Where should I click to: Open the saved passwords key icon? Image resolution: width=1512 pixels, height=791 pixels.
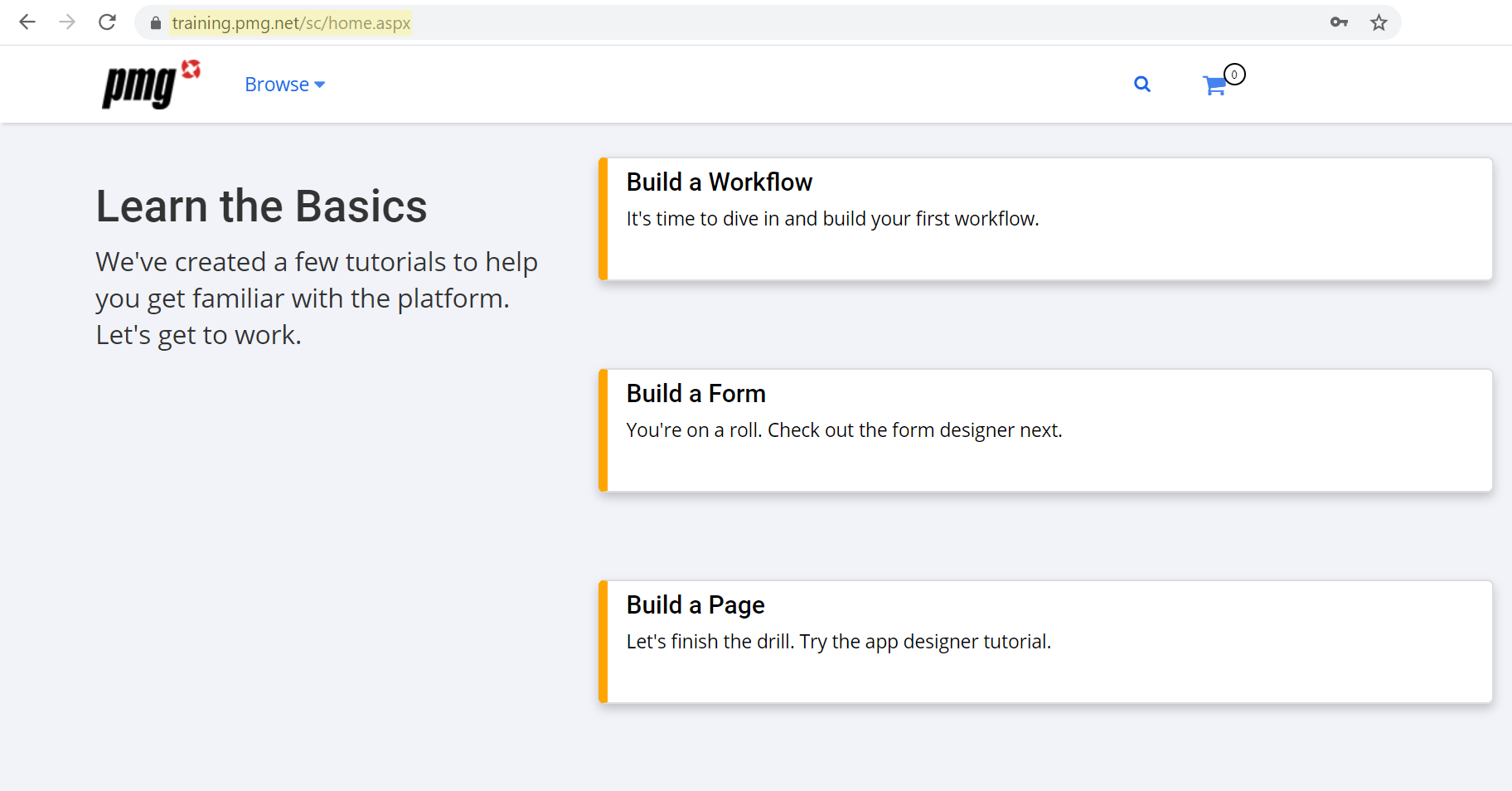1339,22
